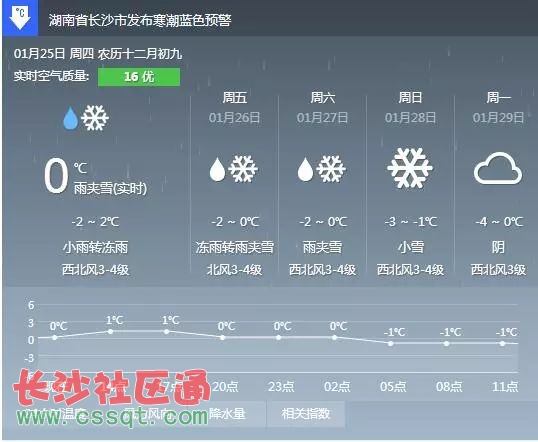Select the Saturday 01月27日 sleet icon

click(321, 169)
